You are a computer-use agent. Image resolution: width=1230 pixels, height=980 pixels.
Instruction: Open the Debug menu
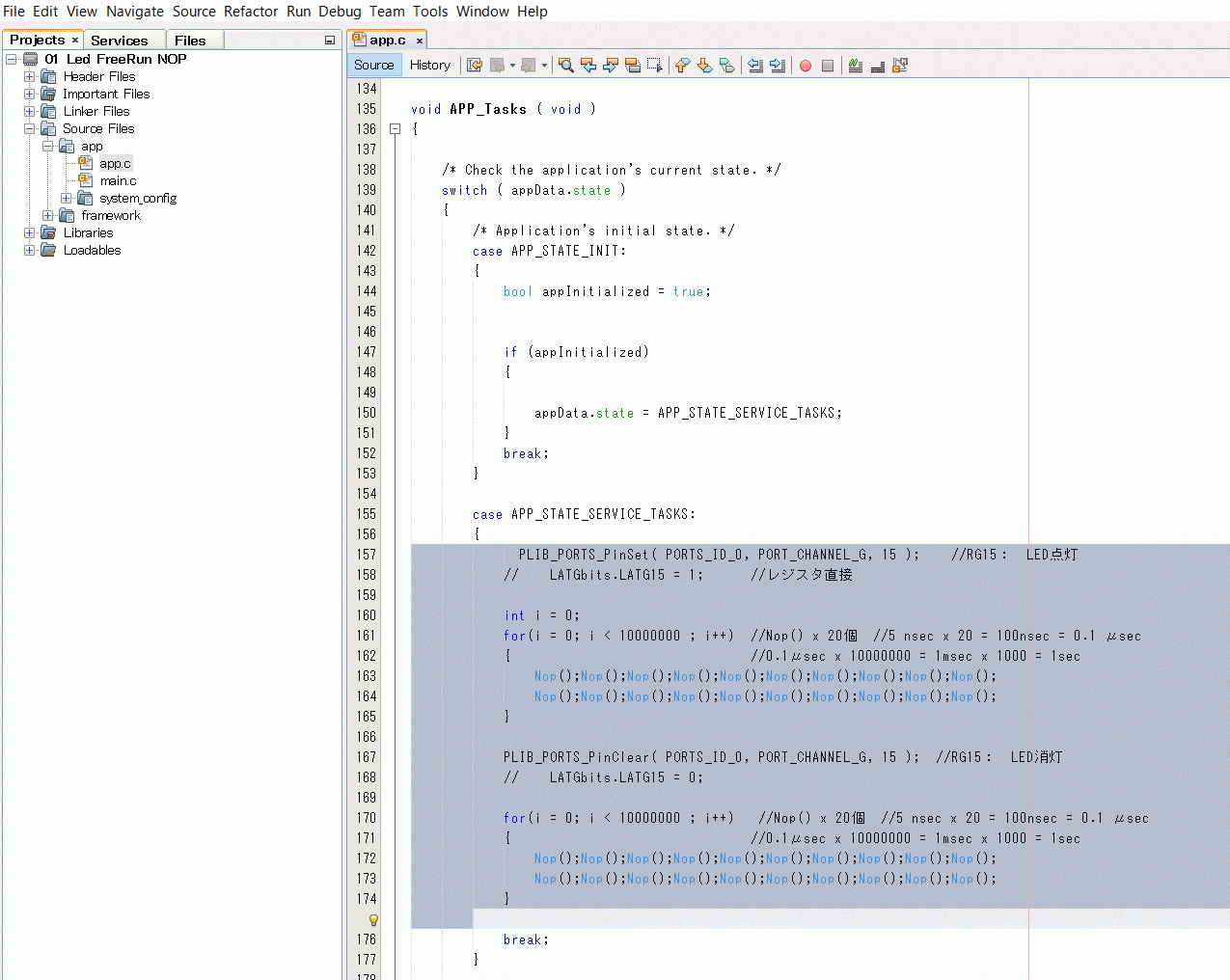pyautogui.click(x=340, y=12)
